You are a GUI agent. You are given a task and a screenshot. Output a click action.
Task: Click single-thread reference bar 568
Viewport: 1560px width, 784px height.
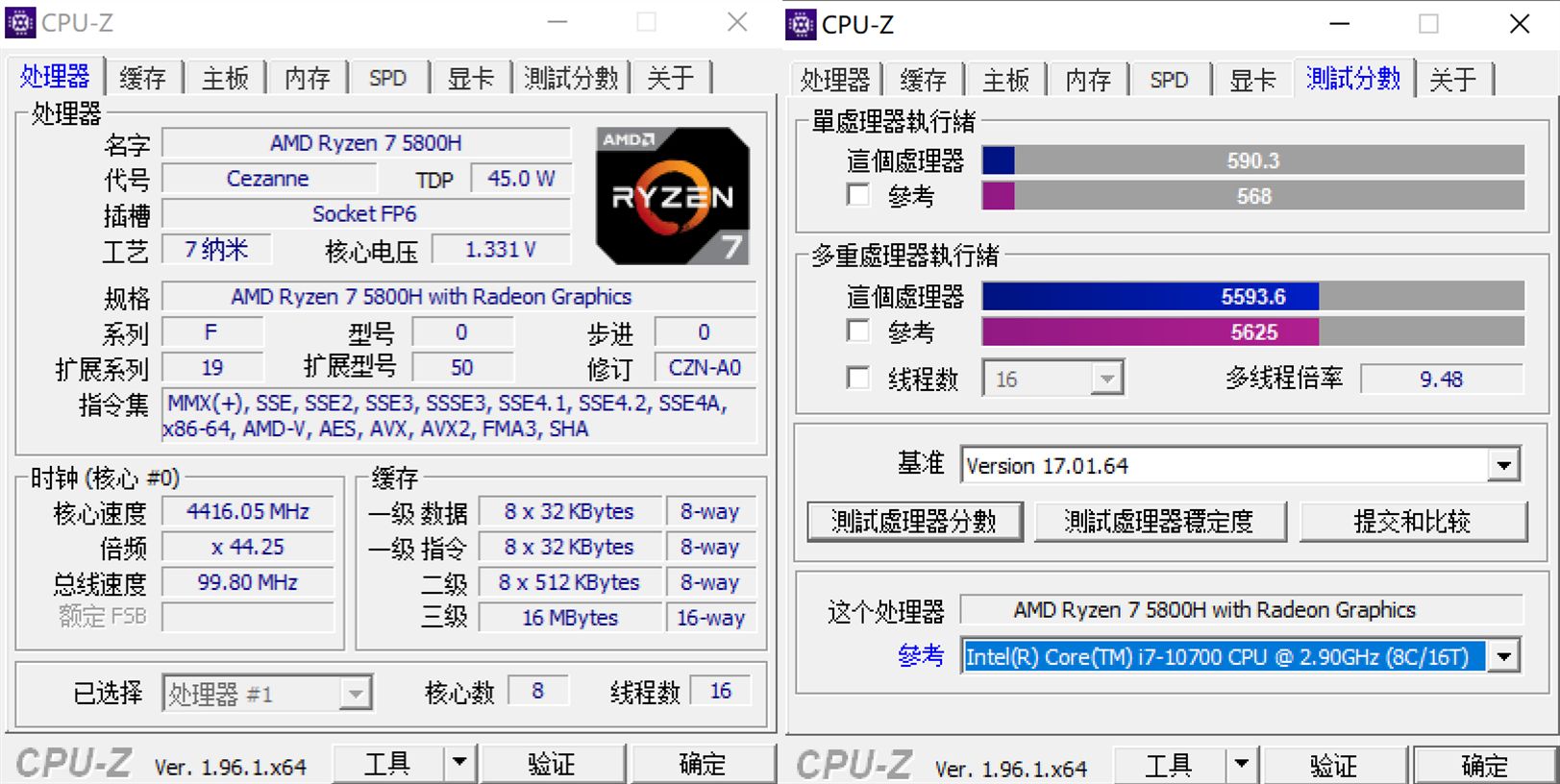tap(1253, 196)
